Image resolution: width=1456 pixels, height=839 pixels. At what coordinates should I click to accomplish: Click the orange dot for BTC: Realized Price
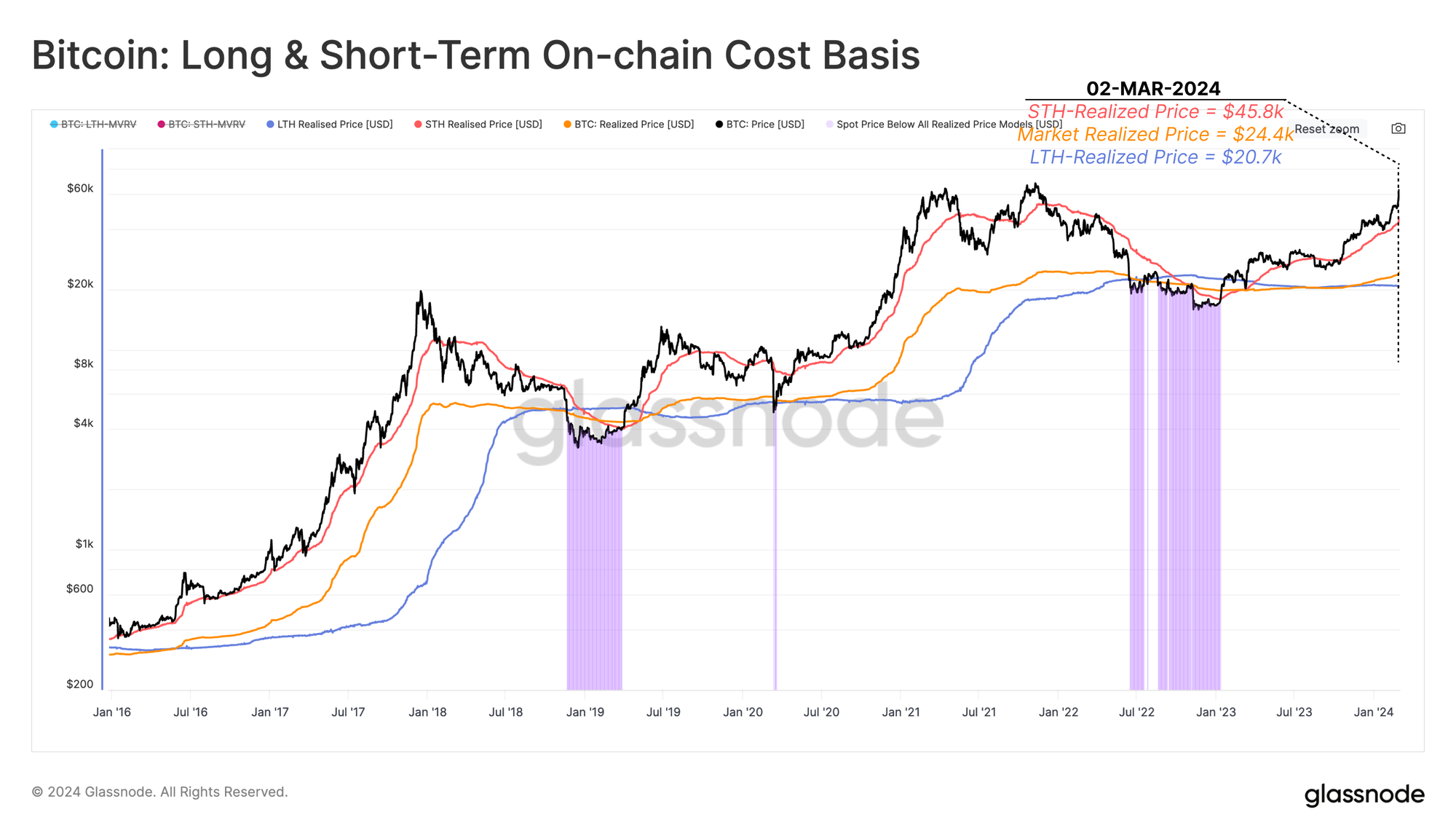[566, 125]
